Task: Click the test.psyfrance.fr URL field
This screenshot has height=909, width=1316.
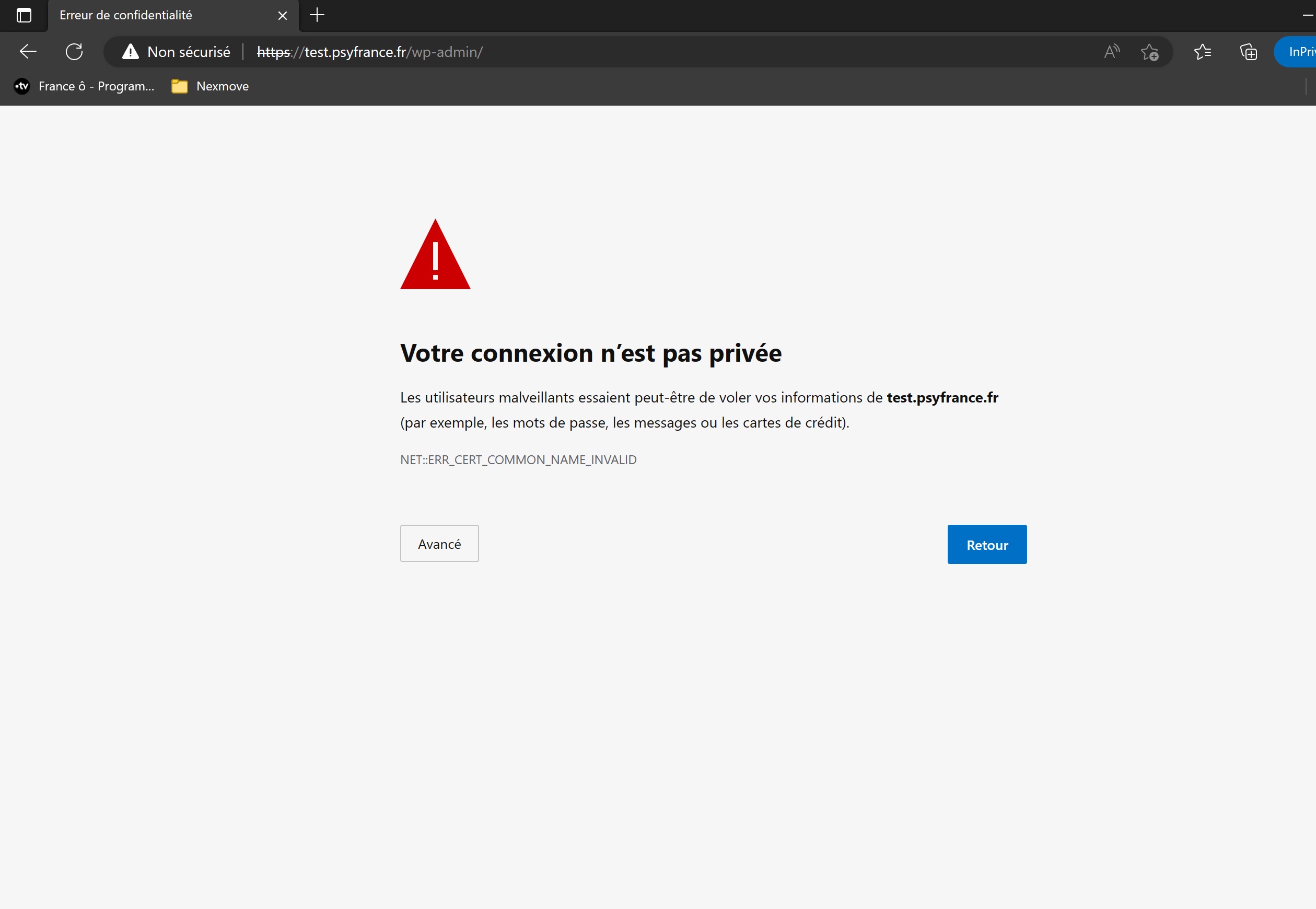Action: [x=626, y=52]
